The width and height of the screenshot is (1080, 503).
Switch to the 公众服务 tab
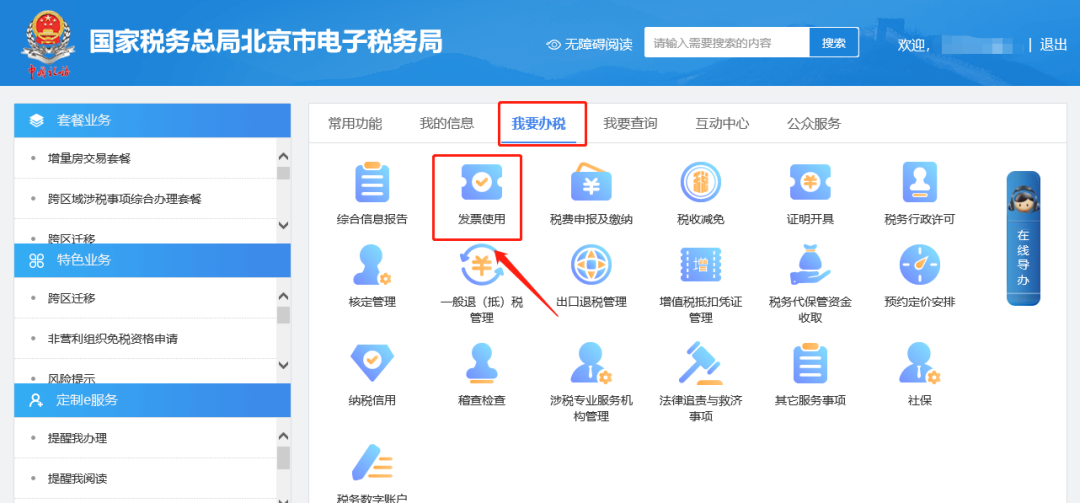click(x=814, y=124)
